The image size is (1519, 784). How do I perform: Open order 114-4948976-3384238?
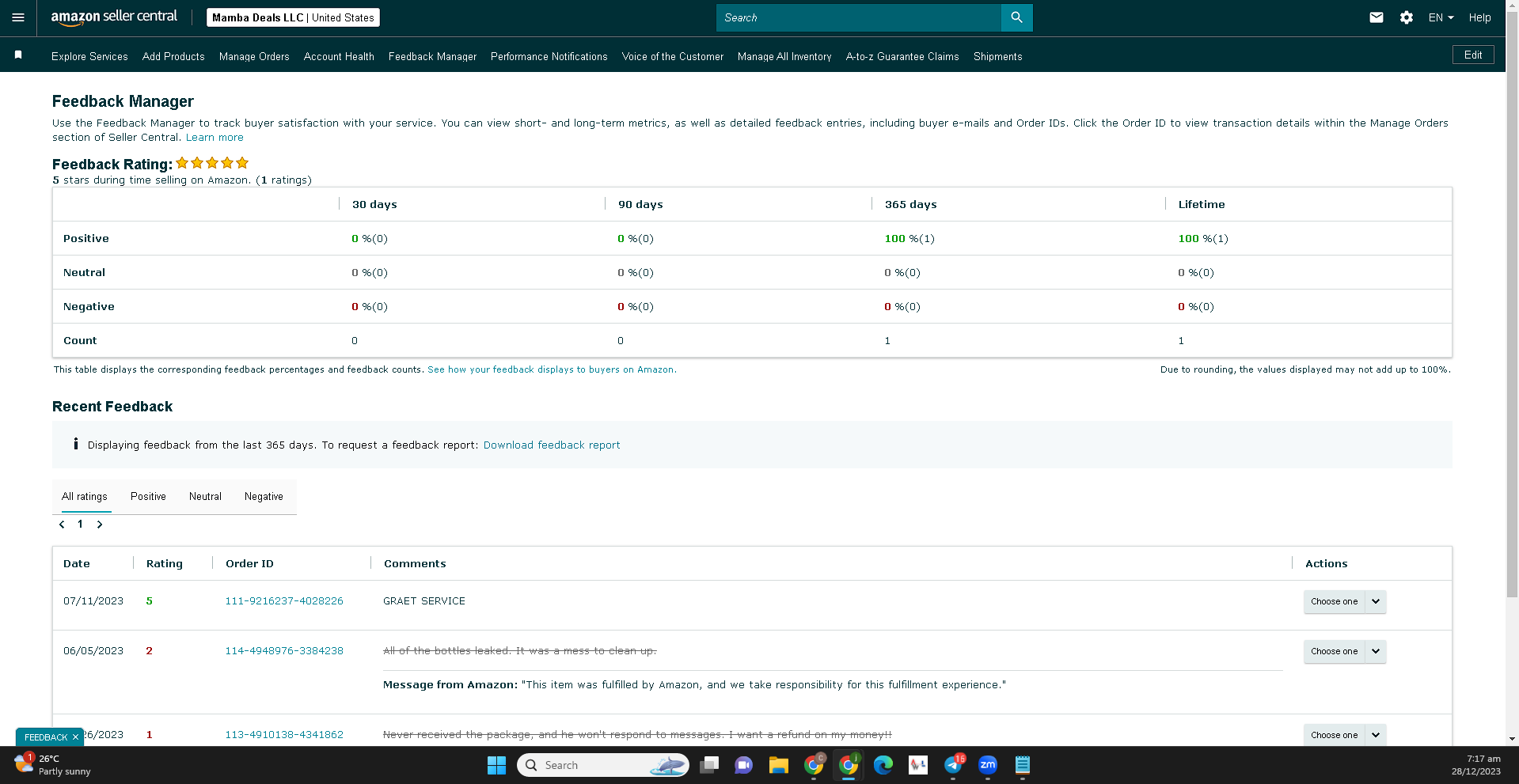(x=284, y=651)
